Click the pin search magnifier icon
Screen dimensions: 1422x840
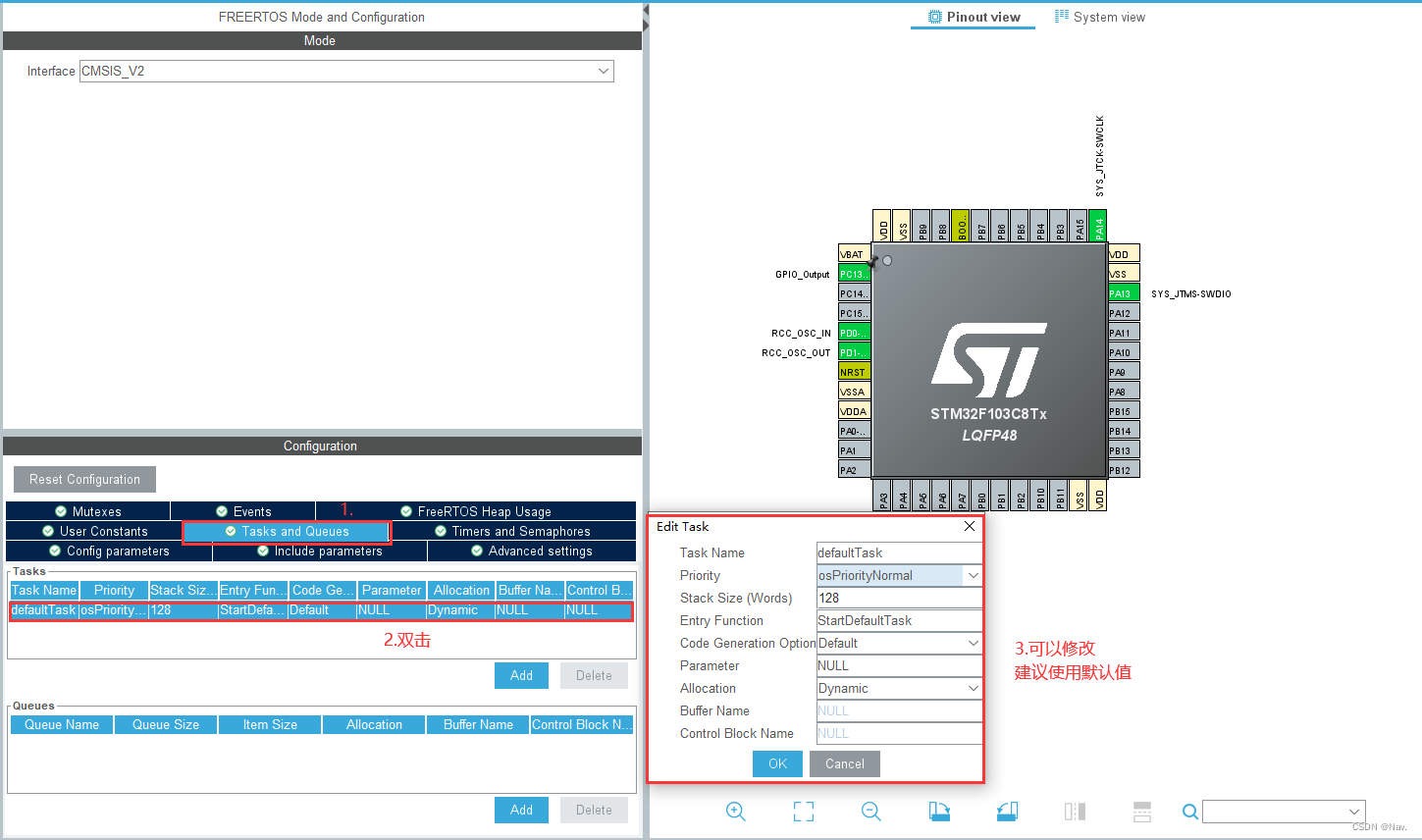click(x=1189, y=812)
